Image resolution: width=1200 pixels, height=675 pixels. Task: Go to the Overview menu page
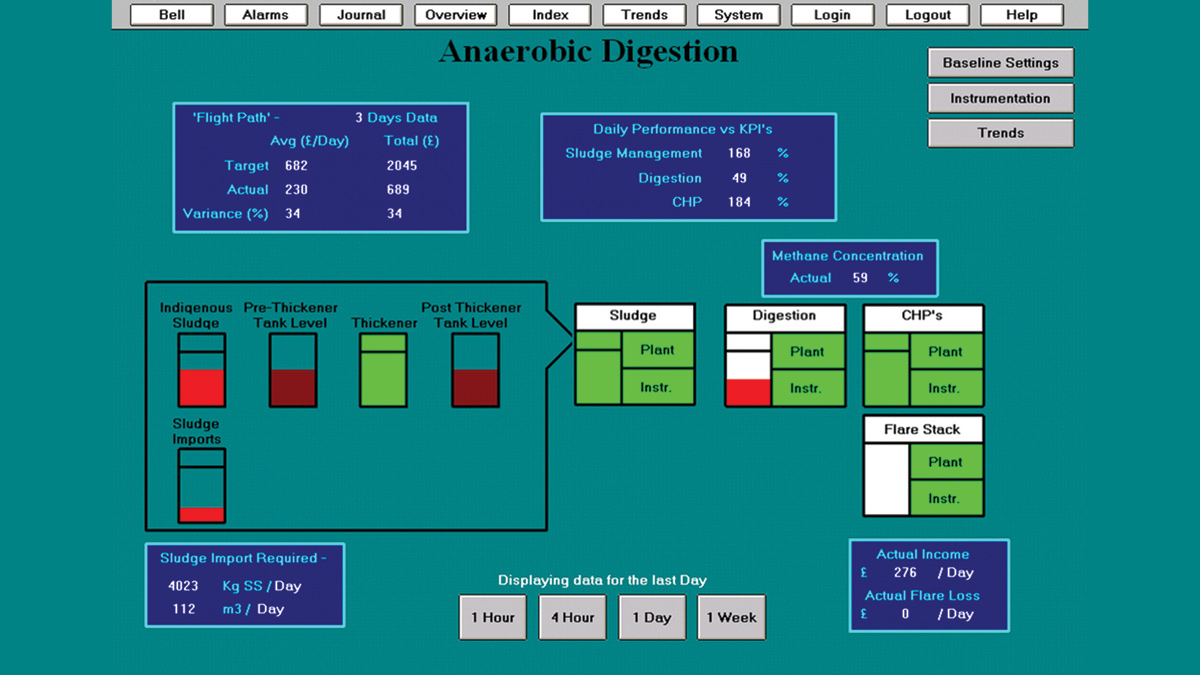coord(455,15)
